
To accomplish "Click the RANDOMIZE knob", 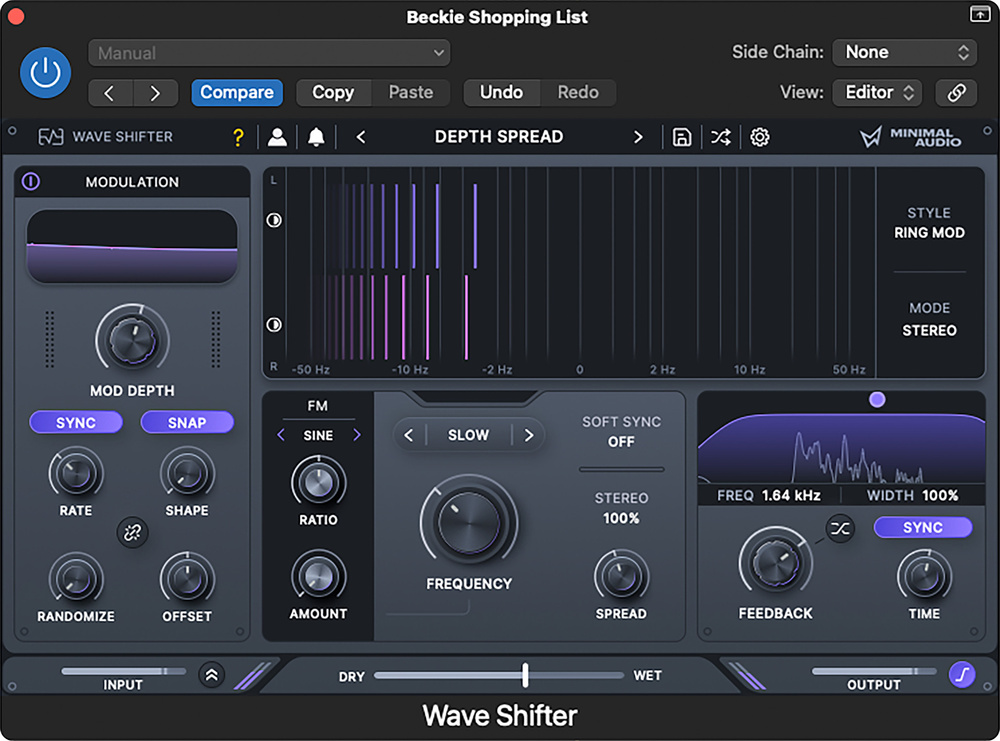I will (76, 578).
